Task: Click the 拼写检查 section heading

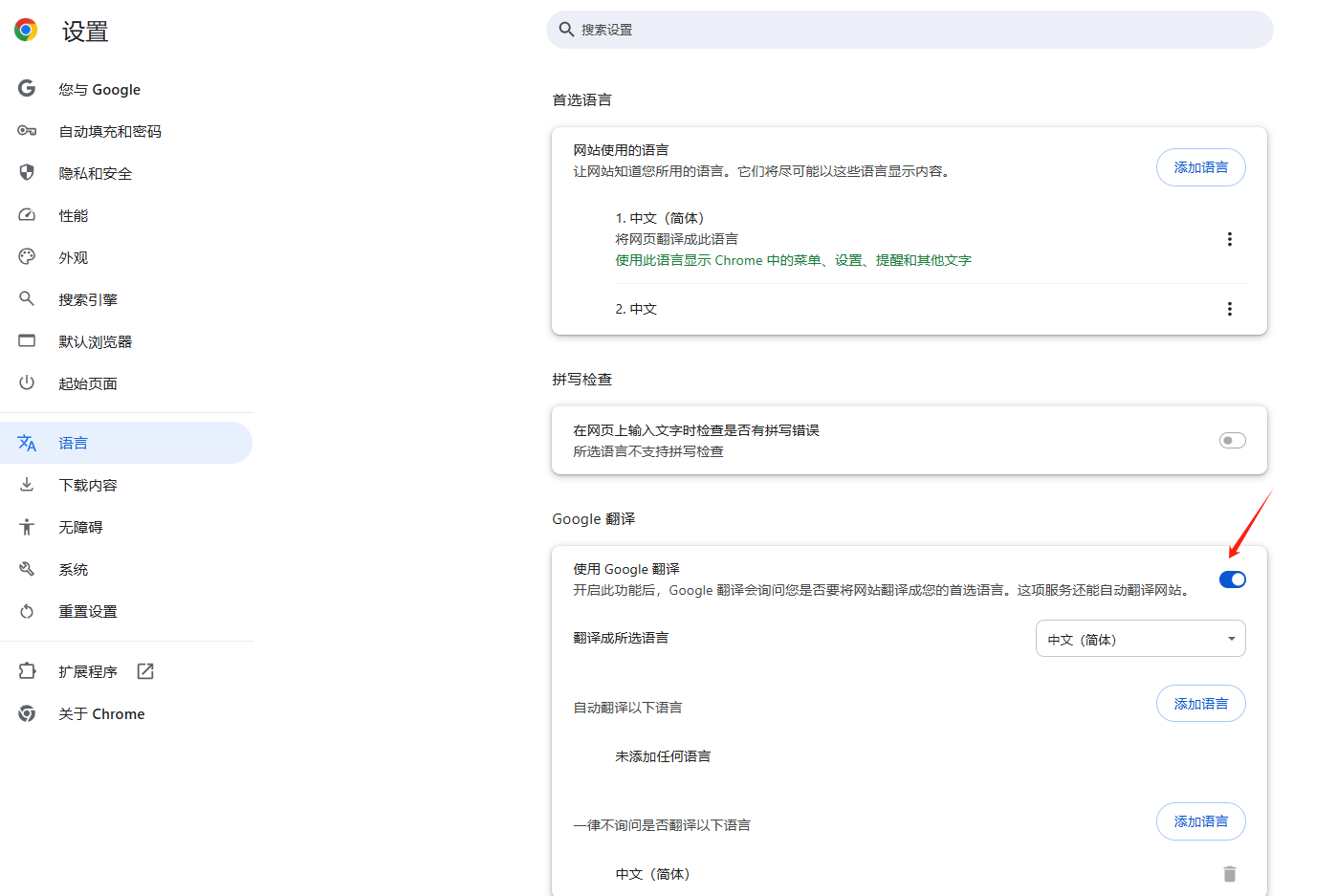Action: 581,380
